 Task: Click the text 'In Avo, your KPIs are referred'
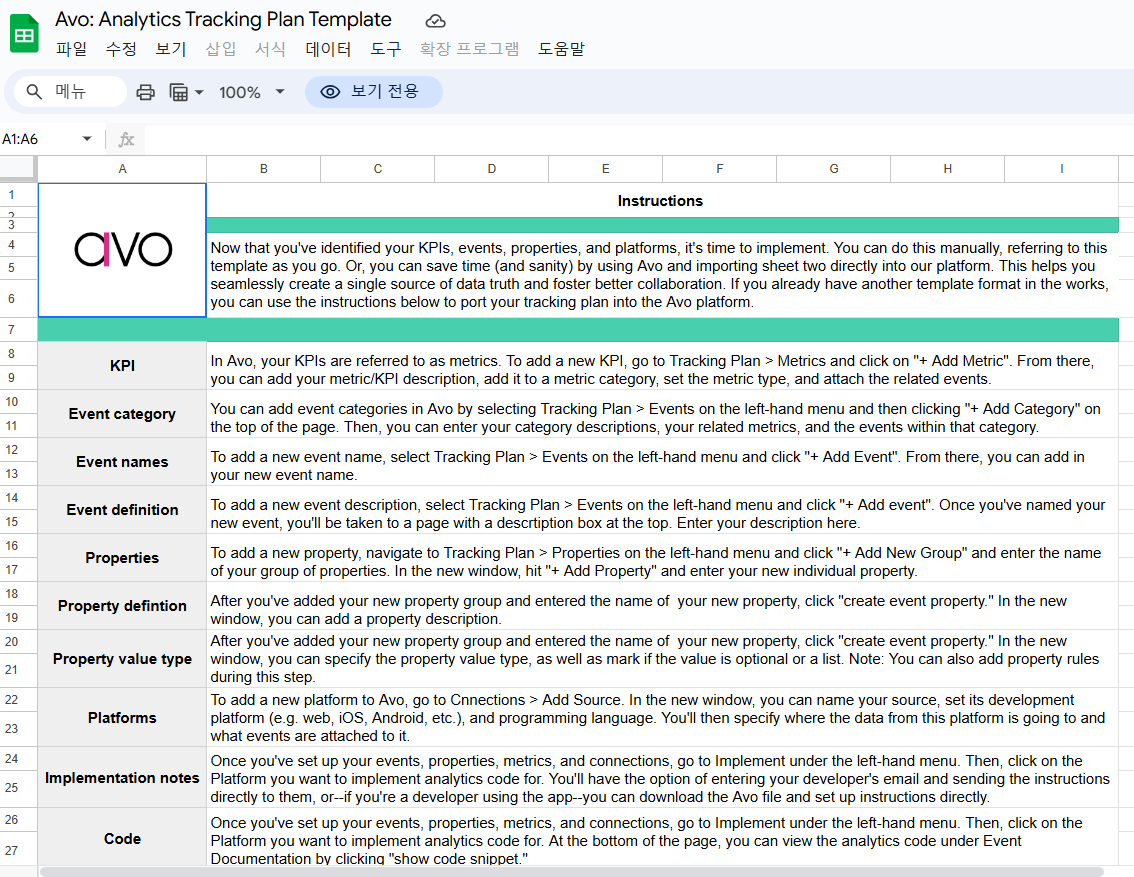[x=652, y=370]
